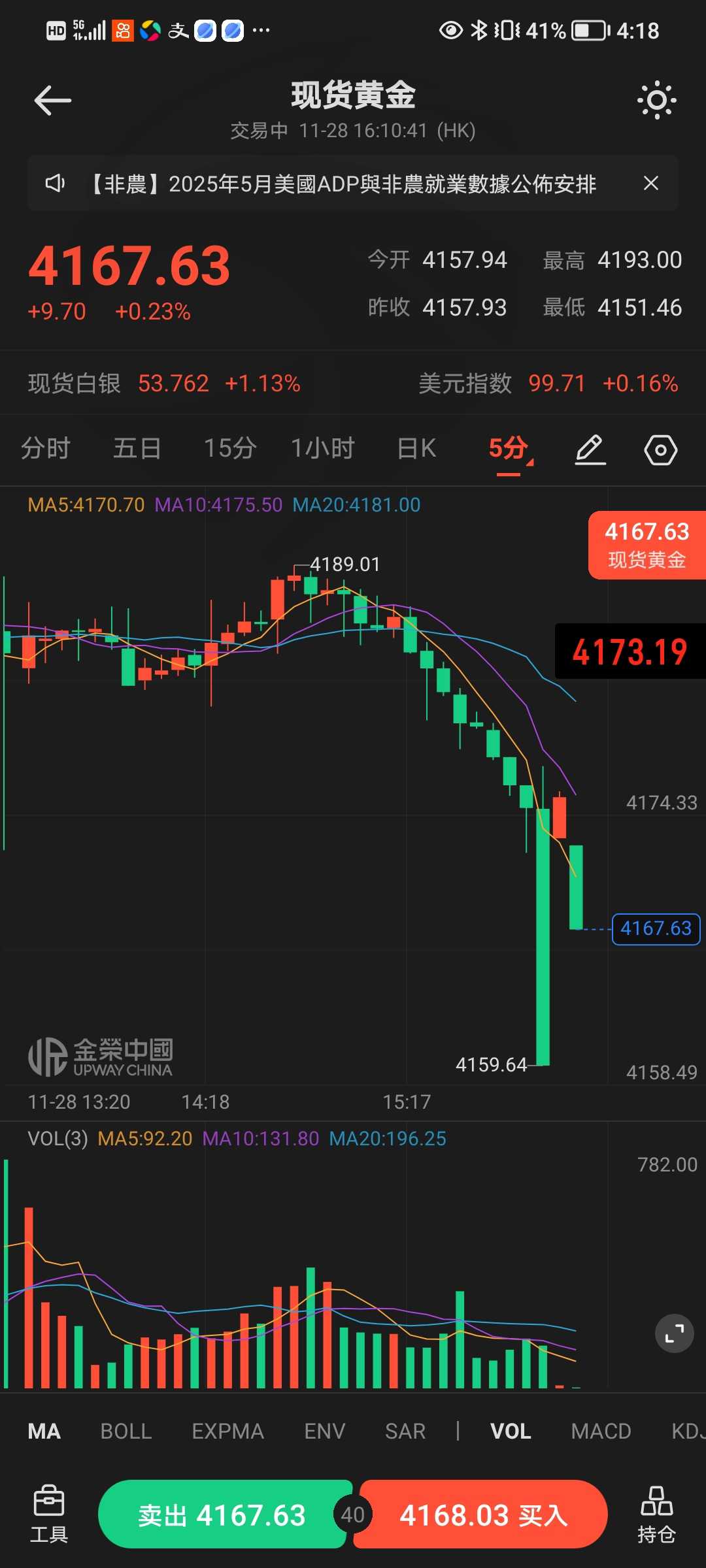
Task: Open the 工具 toolbox
Action: 49,1514
